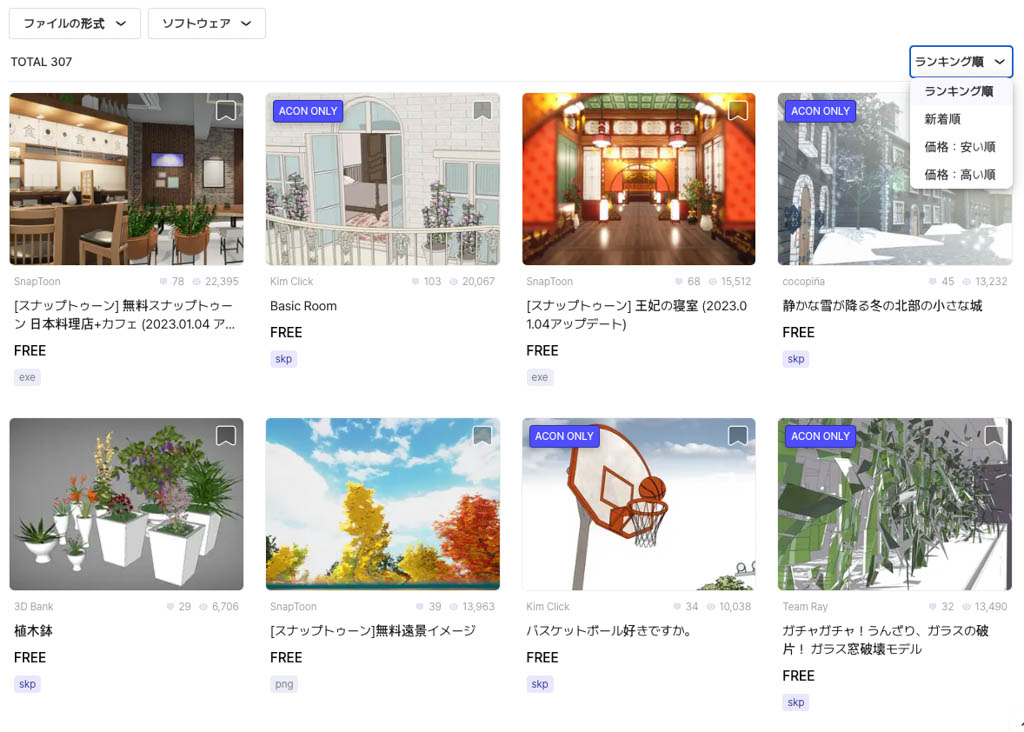Click comment icon showing 103 comments
Screen dimensions: 1024x732
click(415, 281)
